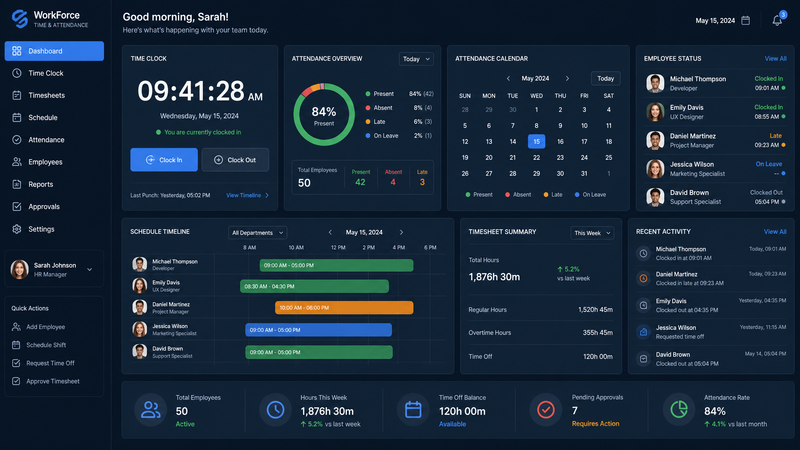Click the Pending Approvals checkmark icon
Image resolution: width=800 pixels, height=450 pixels.
[x=546, y=410]
